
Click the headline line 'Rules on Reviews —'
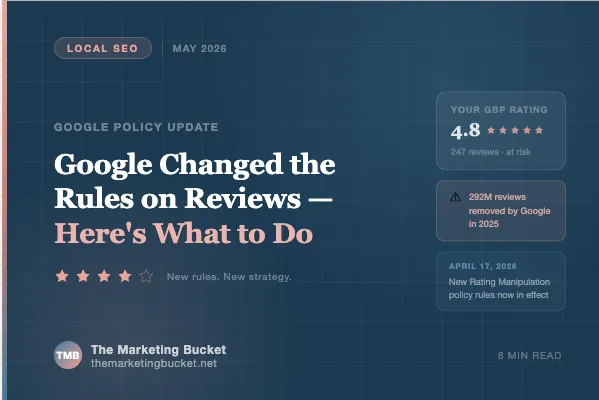193,198
